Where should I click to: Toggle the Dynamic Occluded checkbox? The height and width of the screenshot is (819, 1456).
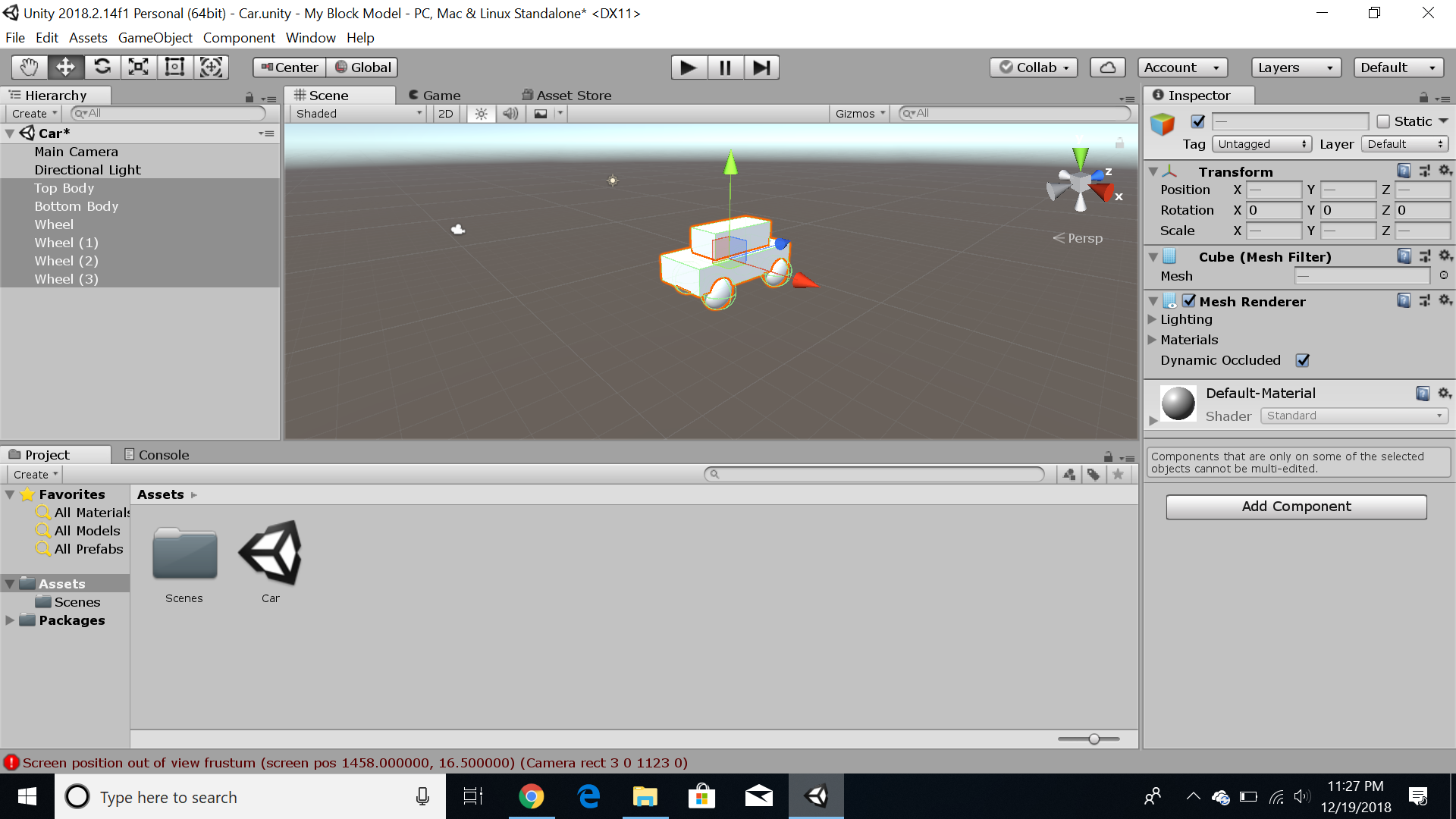[1303, 360]
